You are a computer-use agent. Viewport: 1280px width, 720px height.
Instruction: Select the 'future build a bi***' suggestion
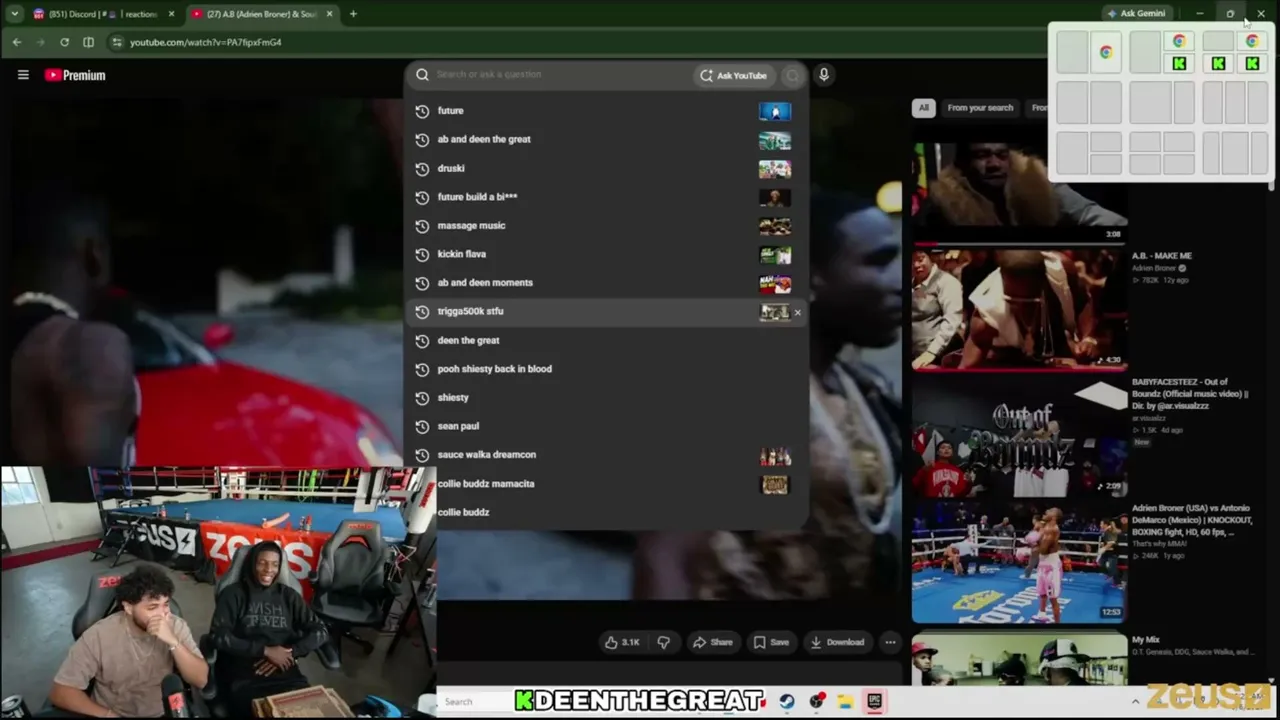606,197
